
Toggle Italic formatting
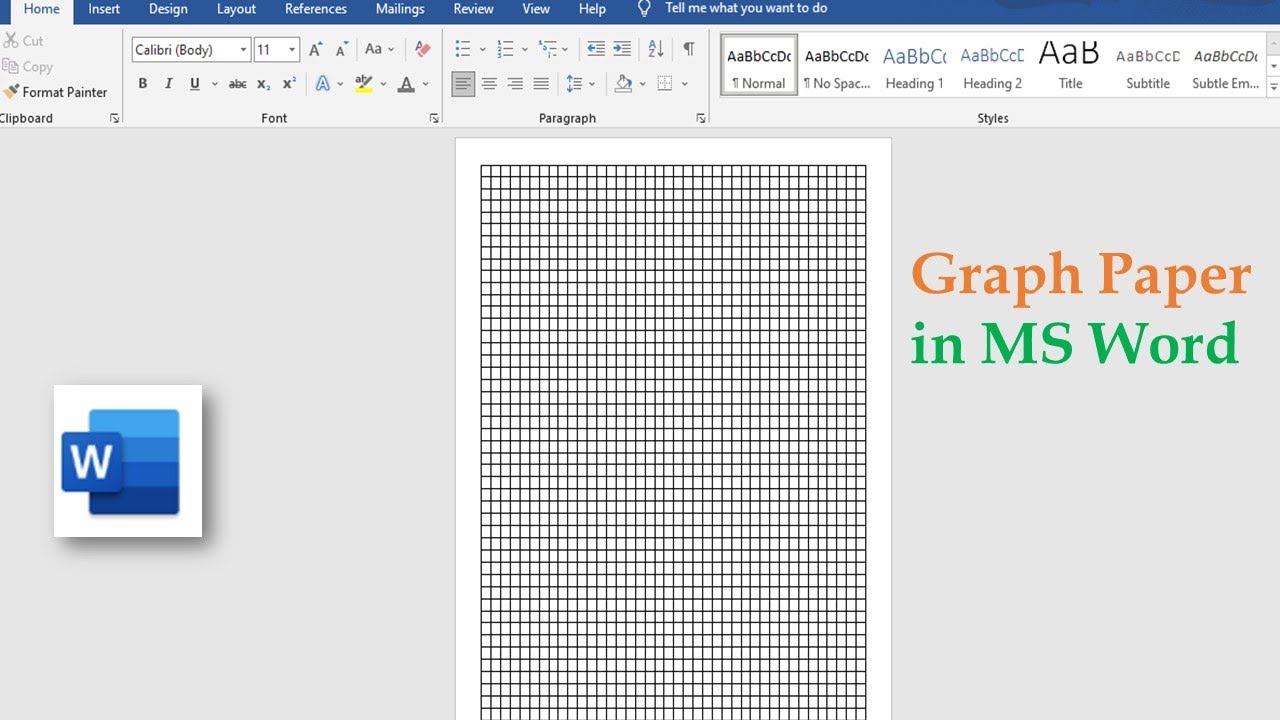(x=168, y=84)
